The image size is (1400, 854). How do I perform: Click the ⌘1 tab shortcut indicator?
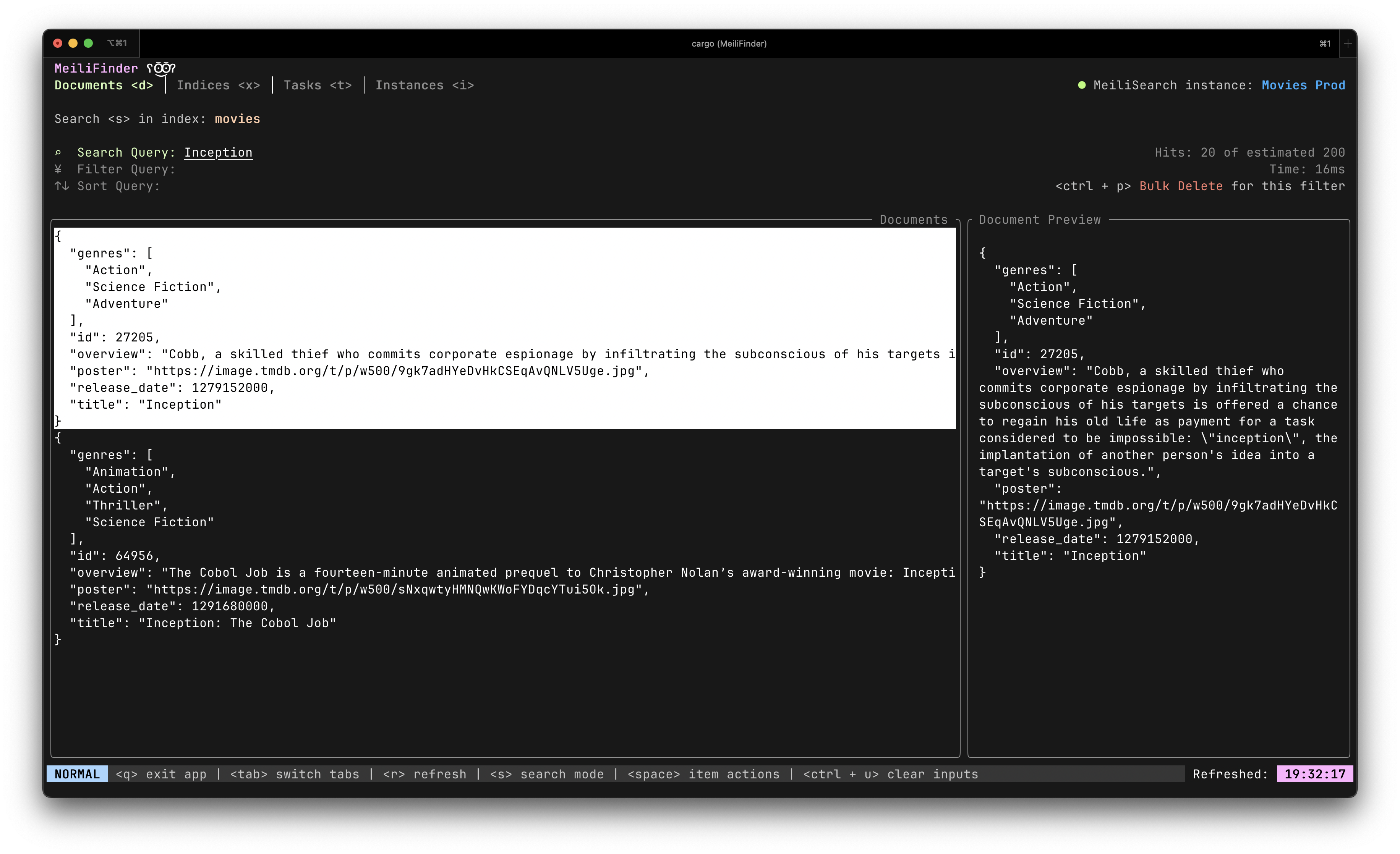1325,44
